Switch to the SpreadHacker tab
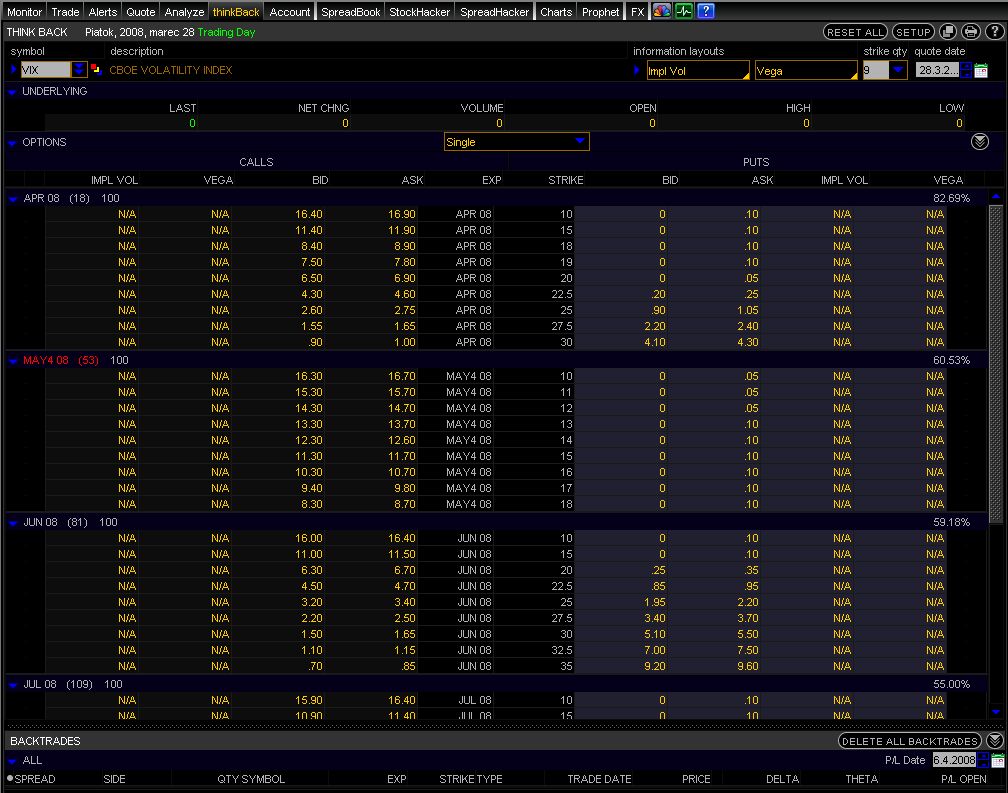Viewport: 1008px width, 793px height. 494,12
